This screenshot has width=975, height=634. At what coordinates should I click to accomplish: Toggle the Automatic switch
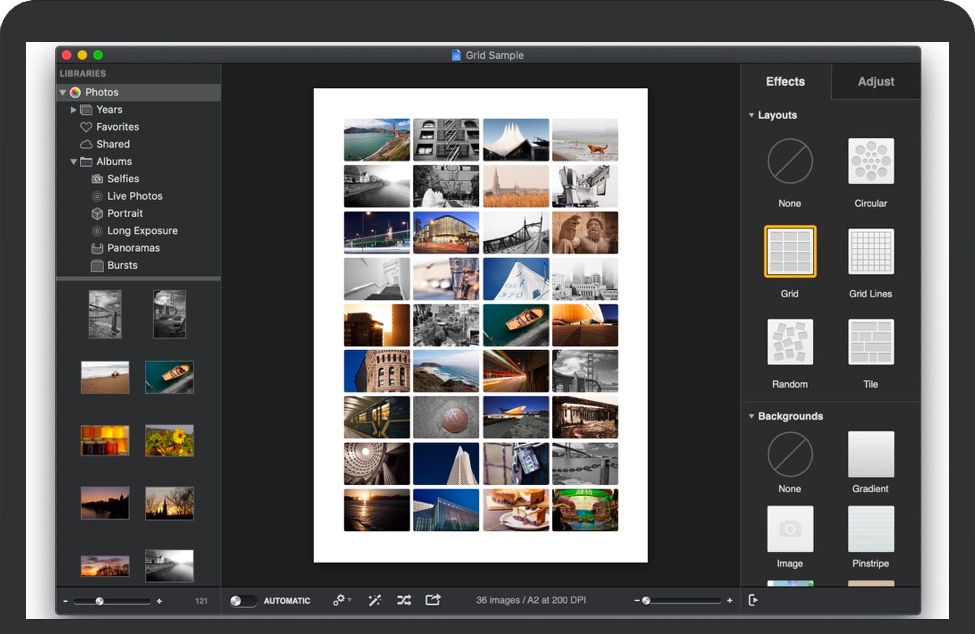point(241,601)
